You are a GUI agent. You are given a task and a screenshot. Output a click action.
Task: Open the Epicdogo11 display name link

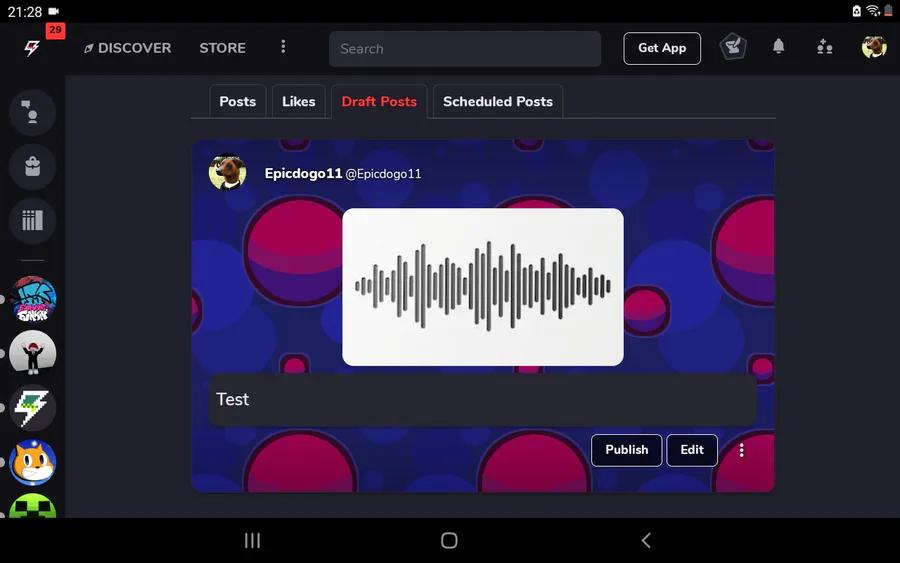pyautogui.click(x=303, y=173)
